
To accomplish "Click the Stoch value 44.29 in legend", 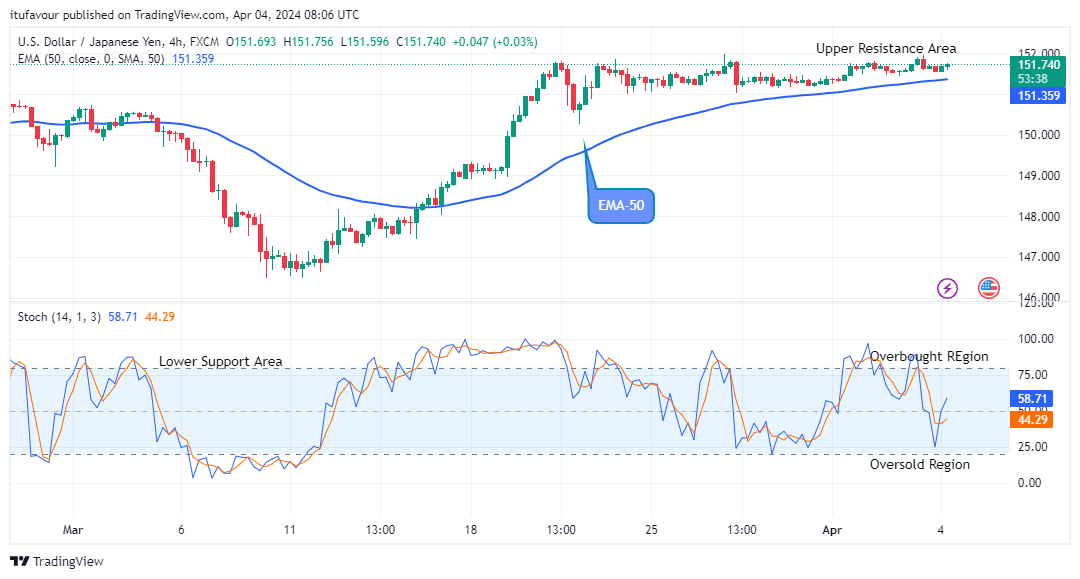I will click(160, 317).
